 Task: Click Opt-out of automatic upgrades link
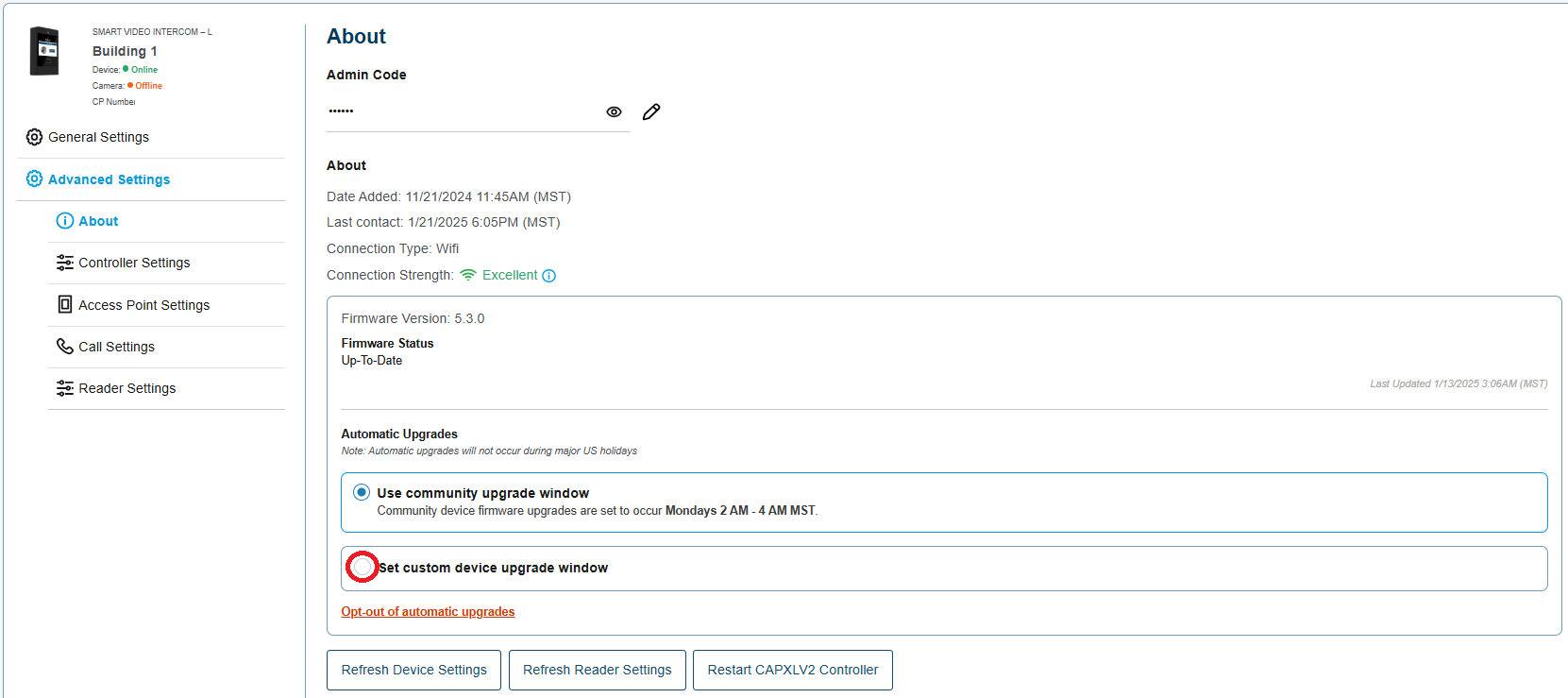[428, 612]
